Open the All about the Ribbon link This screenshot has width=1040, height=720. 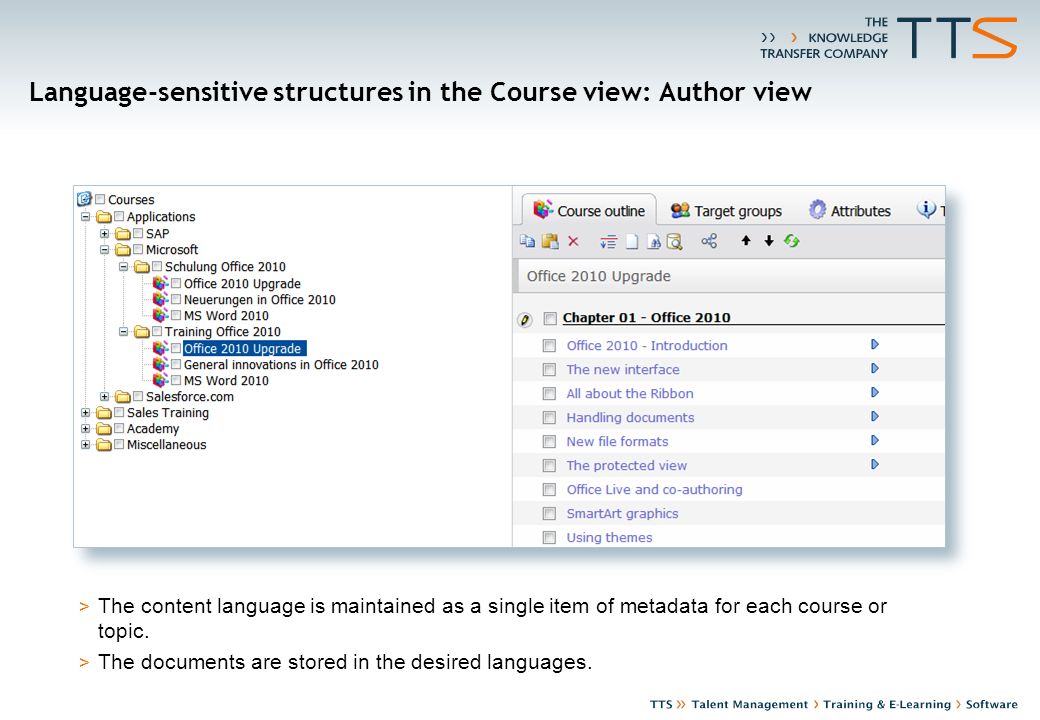click(x=629, y=394)
